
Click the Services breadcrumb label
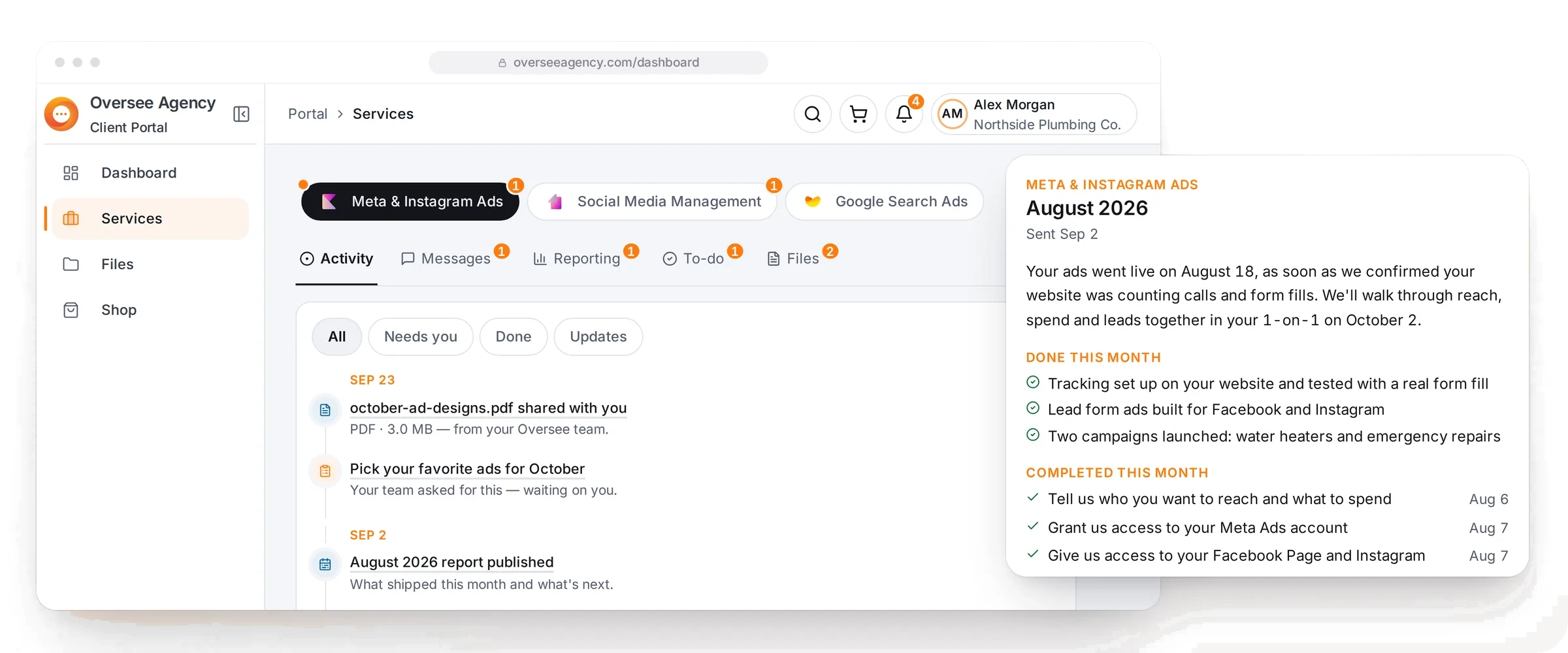click(383, 114)
